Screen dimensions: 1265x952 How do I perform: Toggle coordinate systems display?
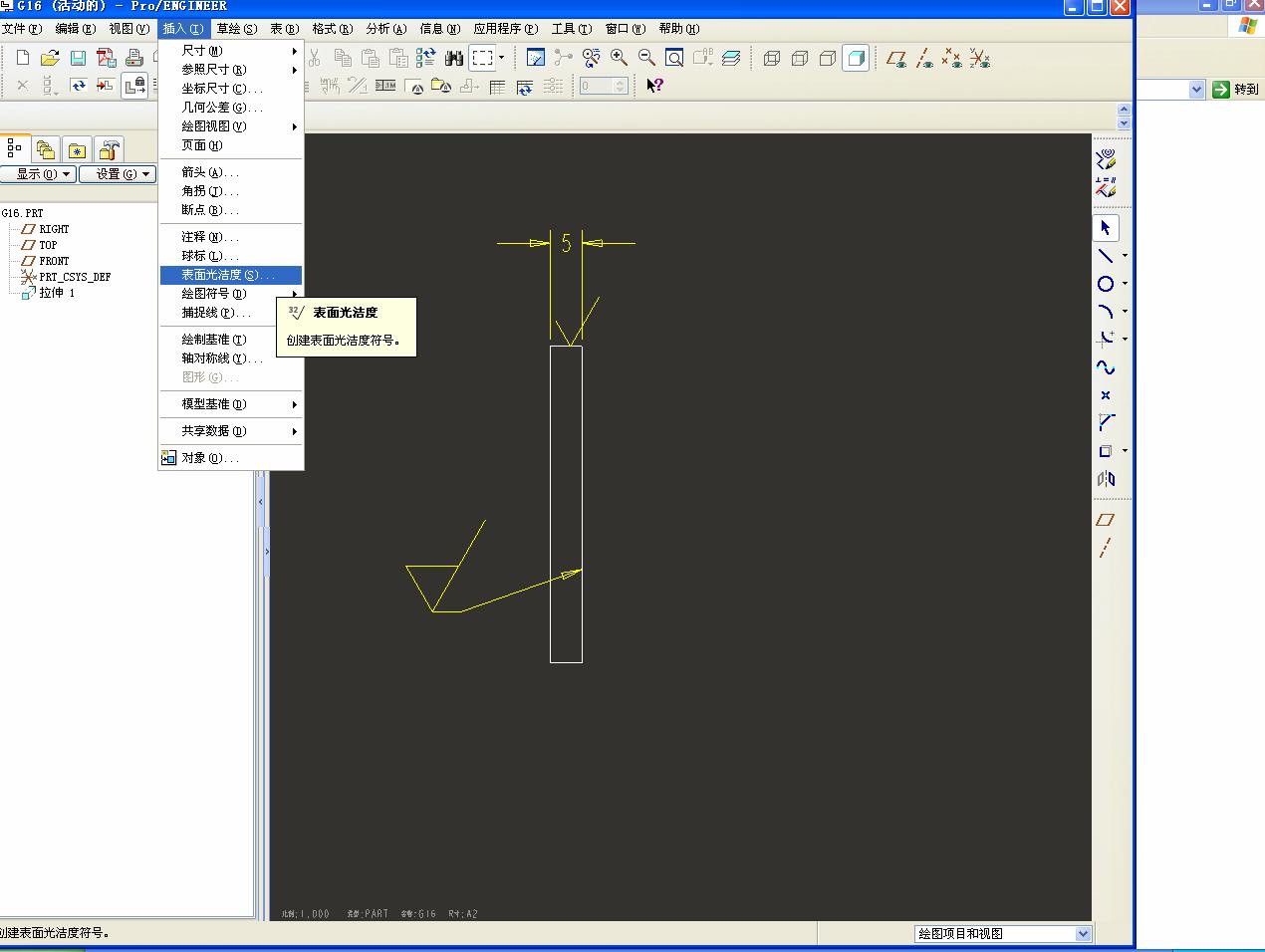tap(980, 59)
